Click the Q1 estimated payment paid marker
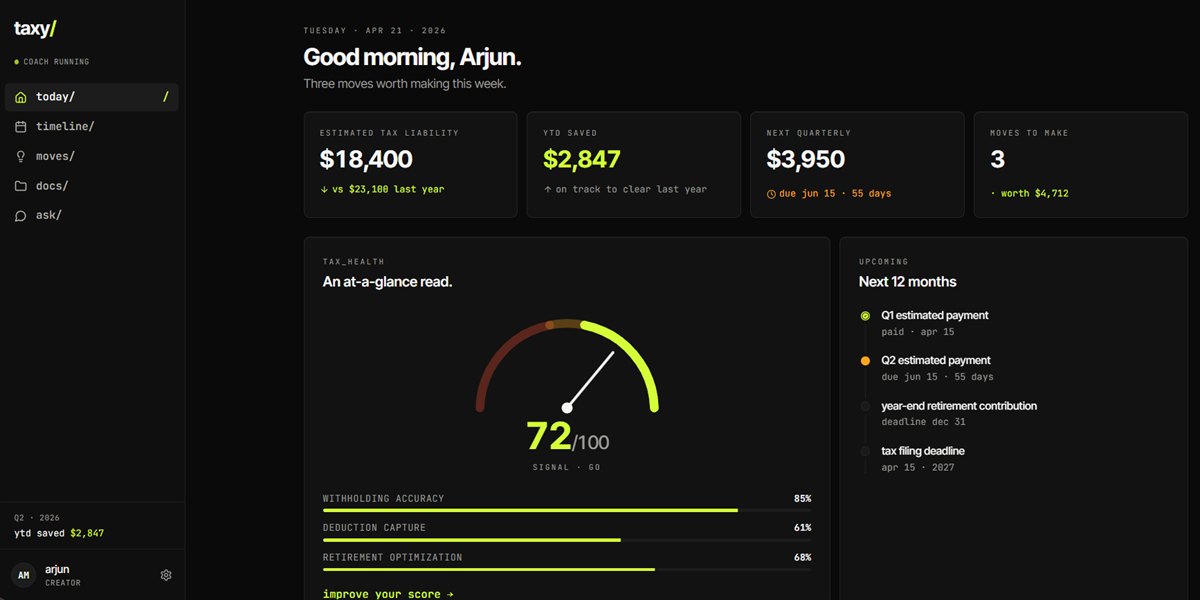The image size is (1200, 600). click(865, 316)
